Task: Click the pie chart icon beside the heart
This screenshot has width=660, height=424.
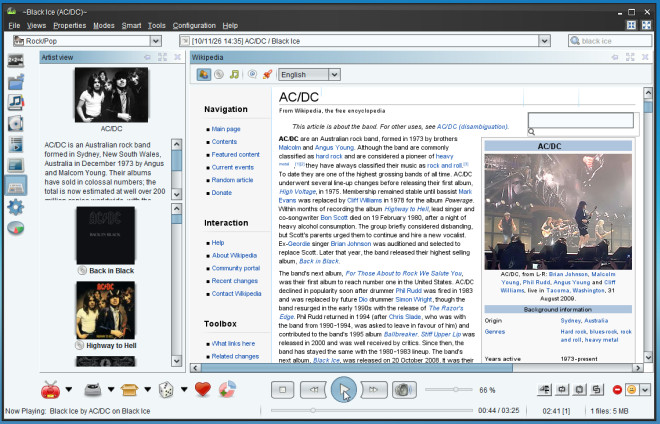Action: (x=227, y=389)
